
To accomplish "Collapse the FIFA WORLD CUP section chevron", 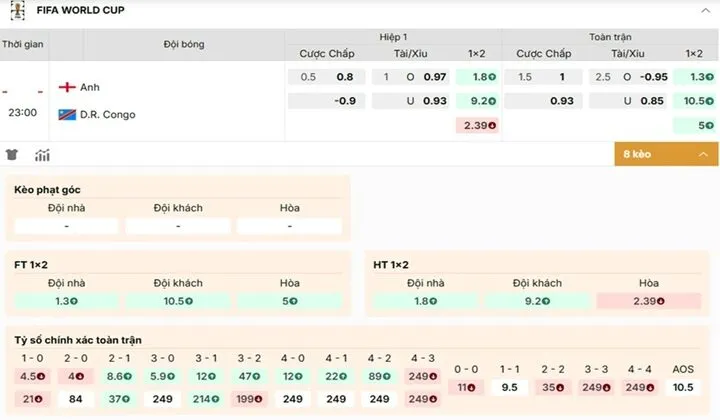I will (705, 11).
